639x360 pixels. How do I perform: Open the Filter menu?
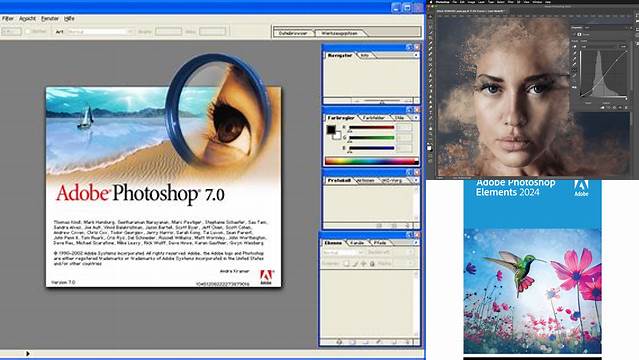[8, 18]
